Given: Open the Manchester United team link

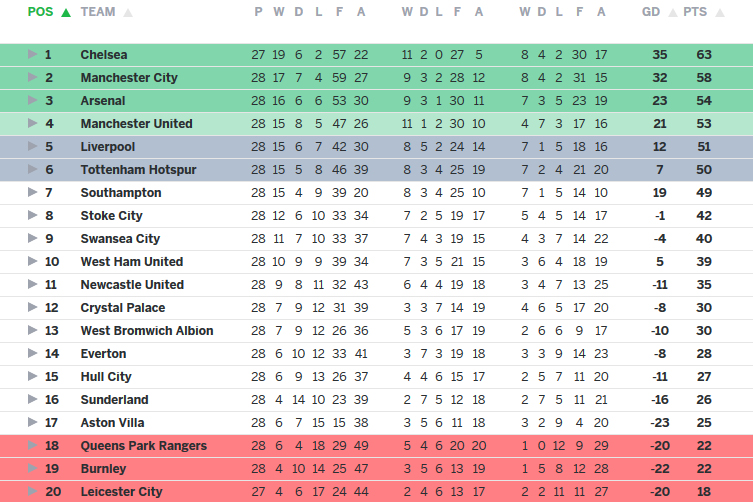Looking at the screenshot, I should [136, 123].
